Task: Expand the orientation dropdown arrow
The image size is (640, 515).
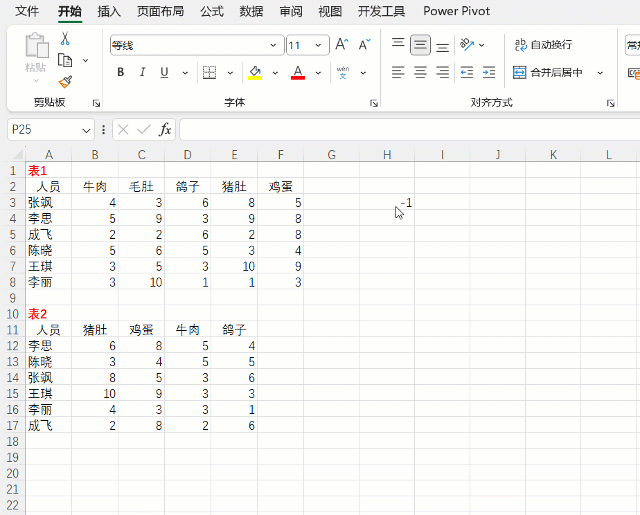Action: point(482,45)
